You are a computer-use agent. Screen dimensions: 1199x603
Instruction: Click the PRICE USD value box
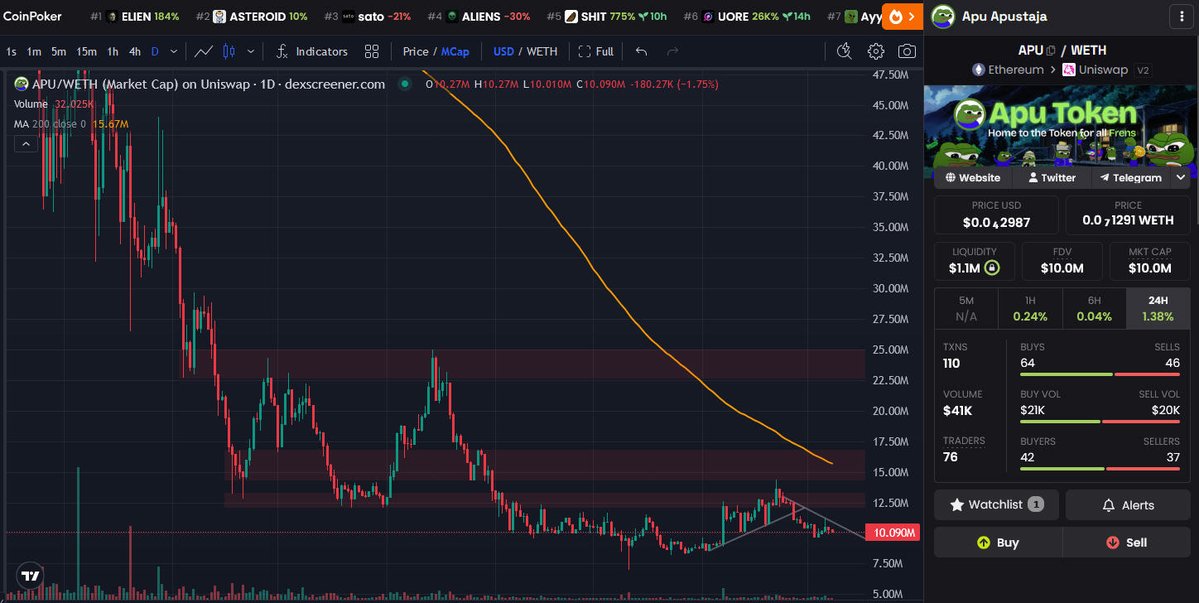[996, 216]
